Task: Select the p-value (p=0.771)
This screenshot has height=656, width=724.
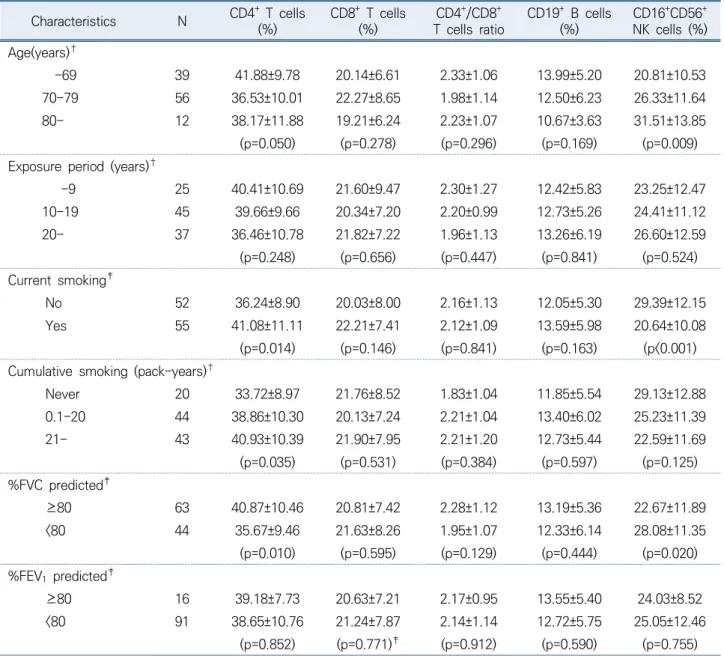Action: coord(365,644)
